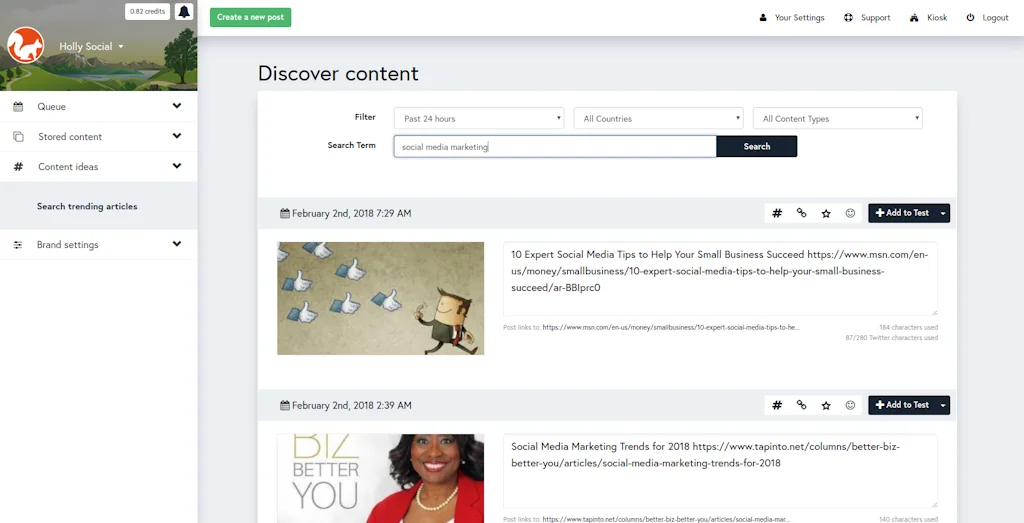Viewport: 1024px width, 523px height.
Task: Click the link icon on second article
Action: [801, 405]
